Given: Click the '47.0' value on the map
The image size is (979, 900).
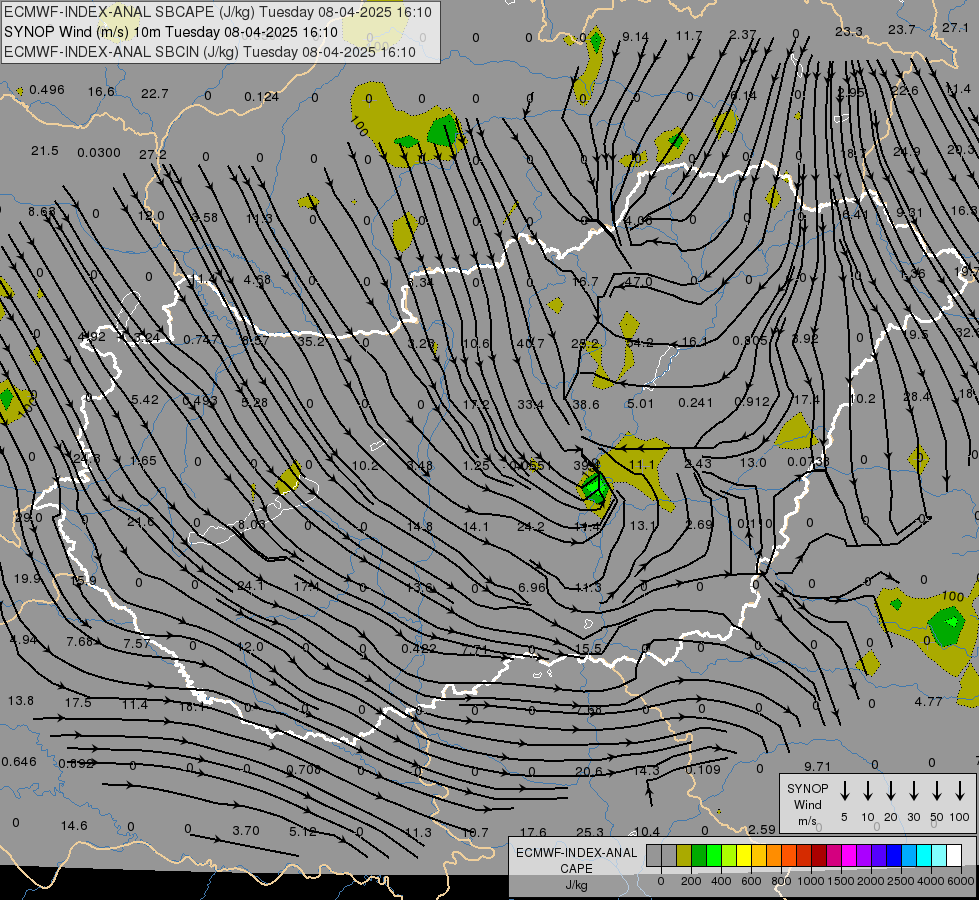Looking at the screenshot, I should [x=638, y=282].
